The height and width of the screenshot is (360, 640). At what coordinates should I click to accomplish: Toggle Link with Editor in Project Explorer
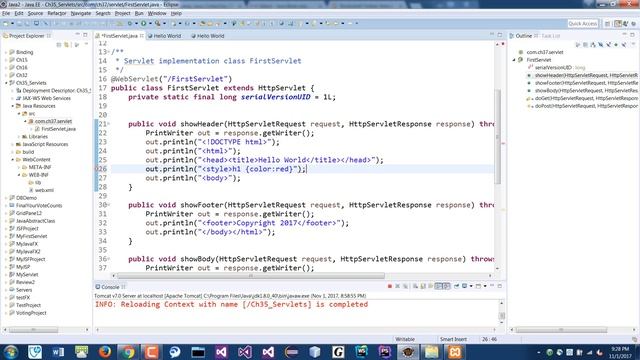click(x=67, y=44)
